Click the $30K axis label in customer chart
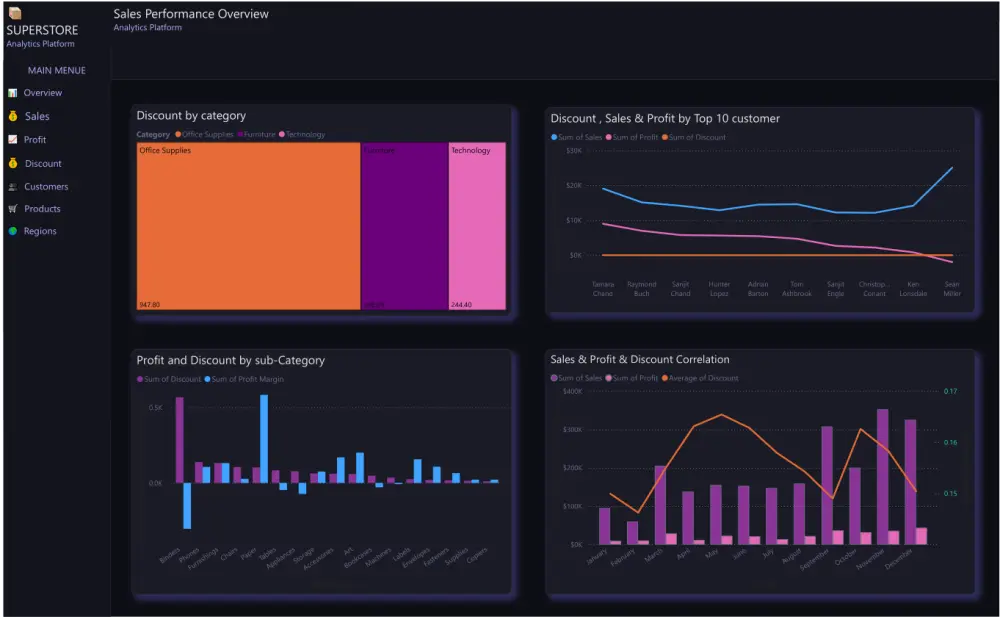 click(574, 151)
